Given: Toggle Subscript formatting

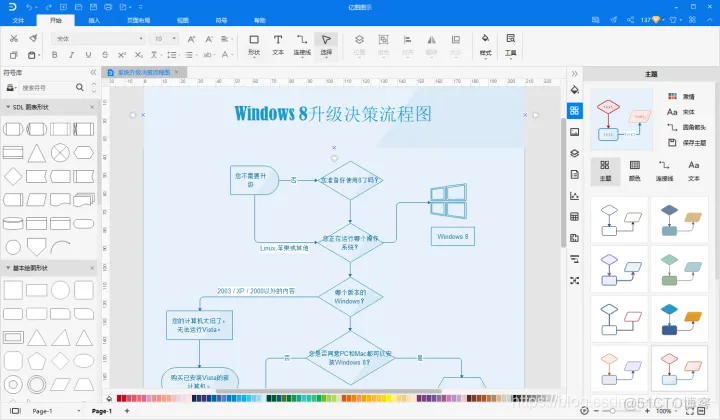Looking at the screenshot, I should click(139, 55).
